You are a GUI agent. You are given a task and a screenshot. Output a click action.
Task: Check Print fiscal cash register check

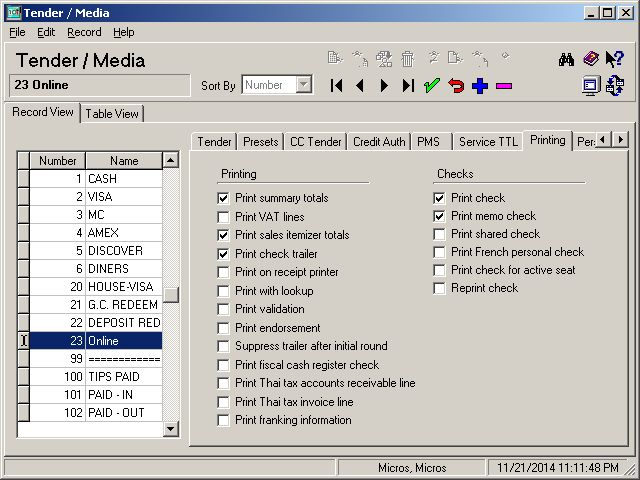tap(223, 365)
